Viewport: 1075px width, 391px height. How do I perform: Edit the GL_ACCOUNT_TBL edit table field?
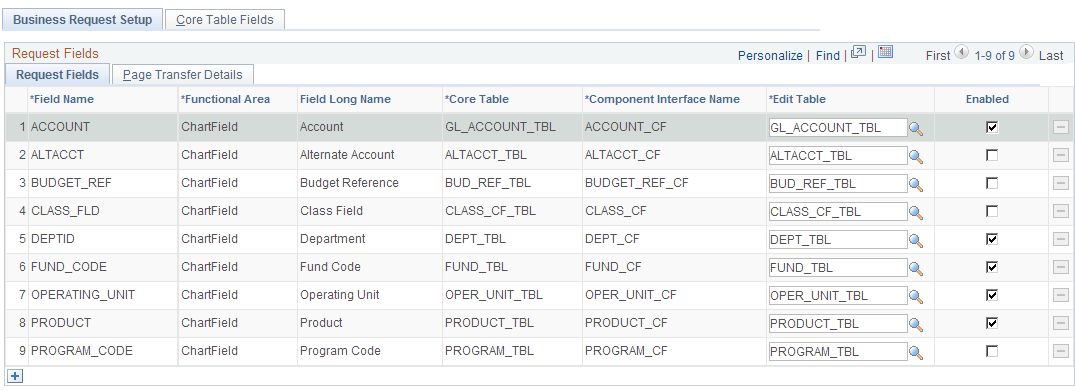pos(838,128)
